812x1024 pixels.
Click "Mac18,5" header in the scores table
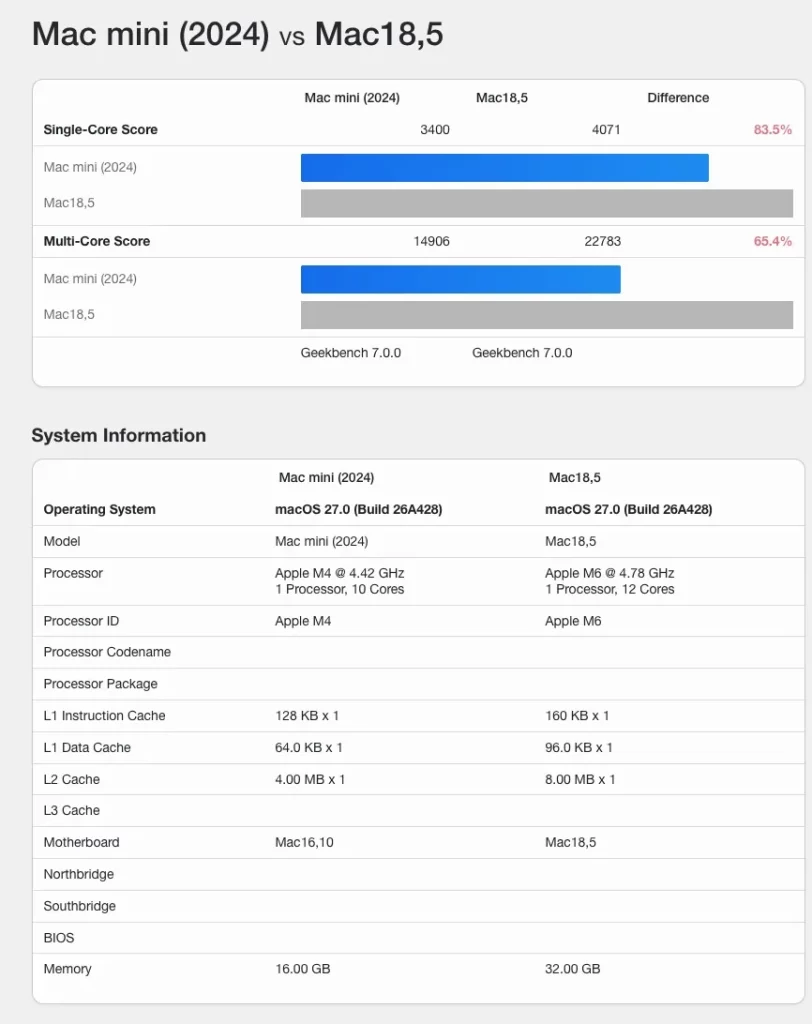pyautogui.click(x=502, y=98)
